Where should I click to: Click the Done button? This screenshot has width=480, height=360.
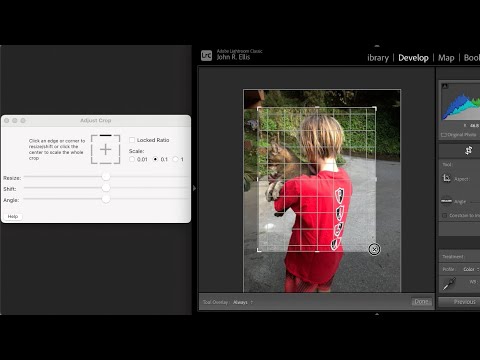click(x=421, y=302)
